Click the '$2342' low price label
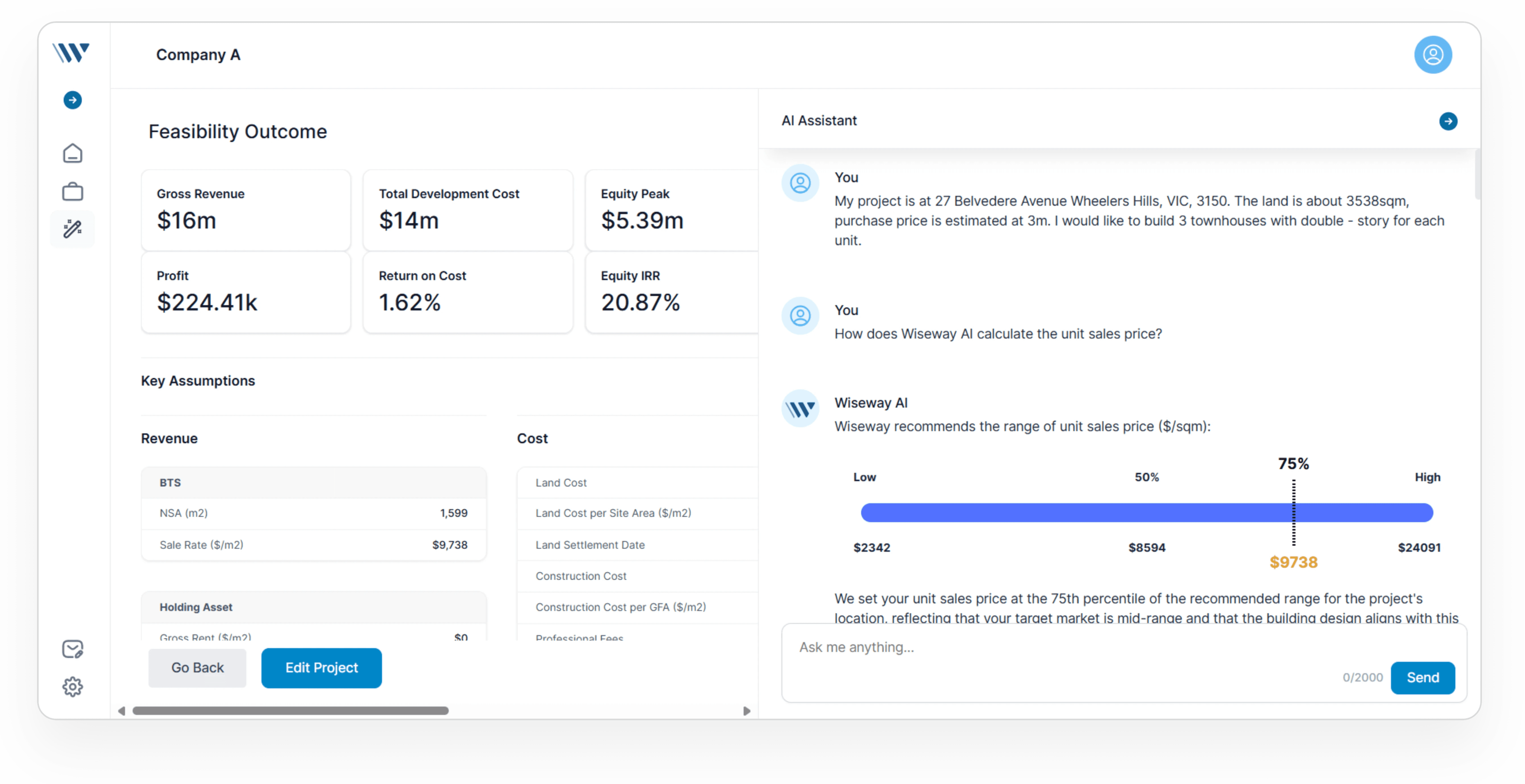The image size is (1525, 784). (x=871, y=547)
